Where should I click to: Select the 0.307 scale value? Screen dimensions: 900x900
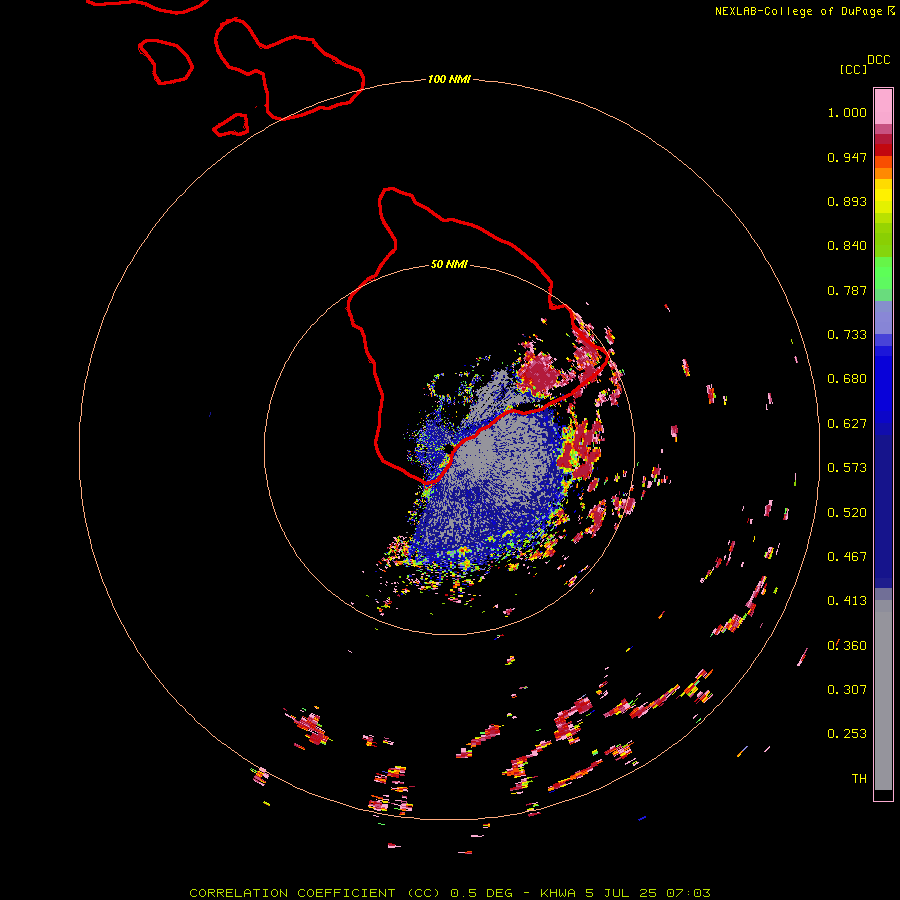847,690
